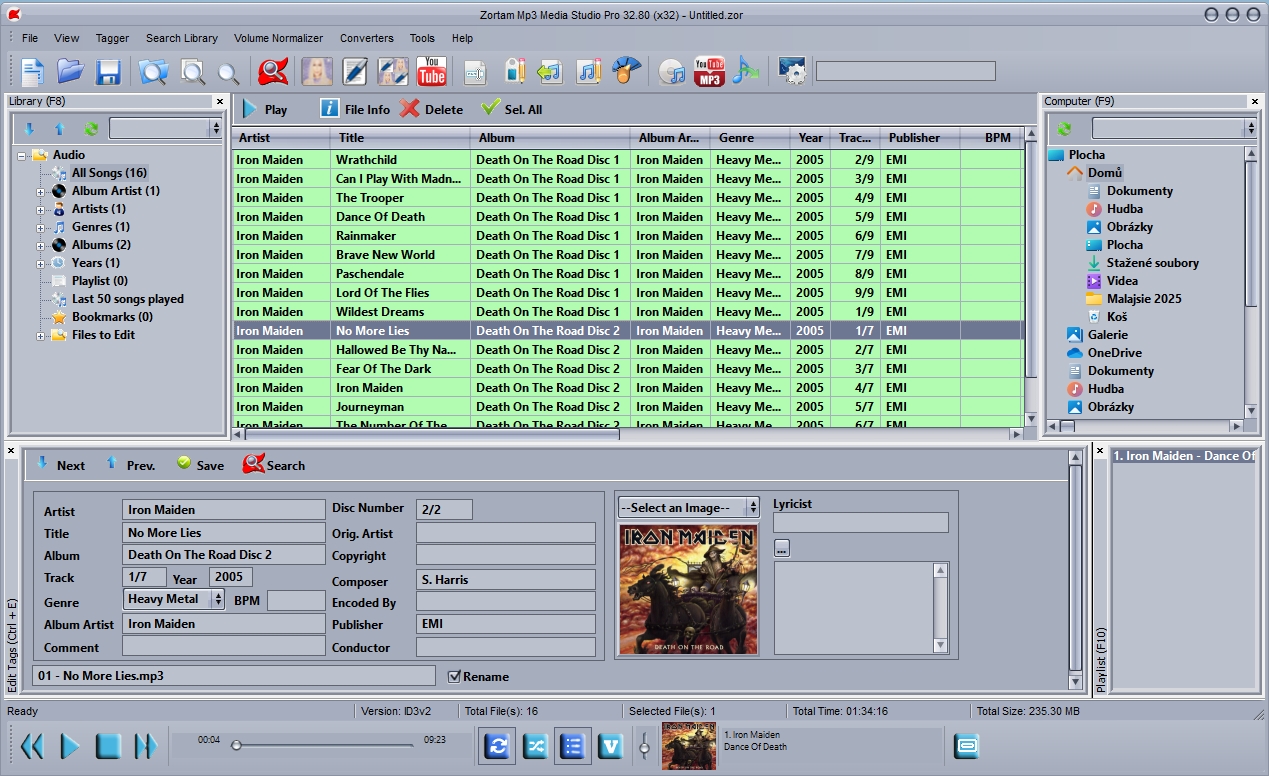Click the red search magnifier toolbar icon

pyautogui.click(x=273, y=72)
